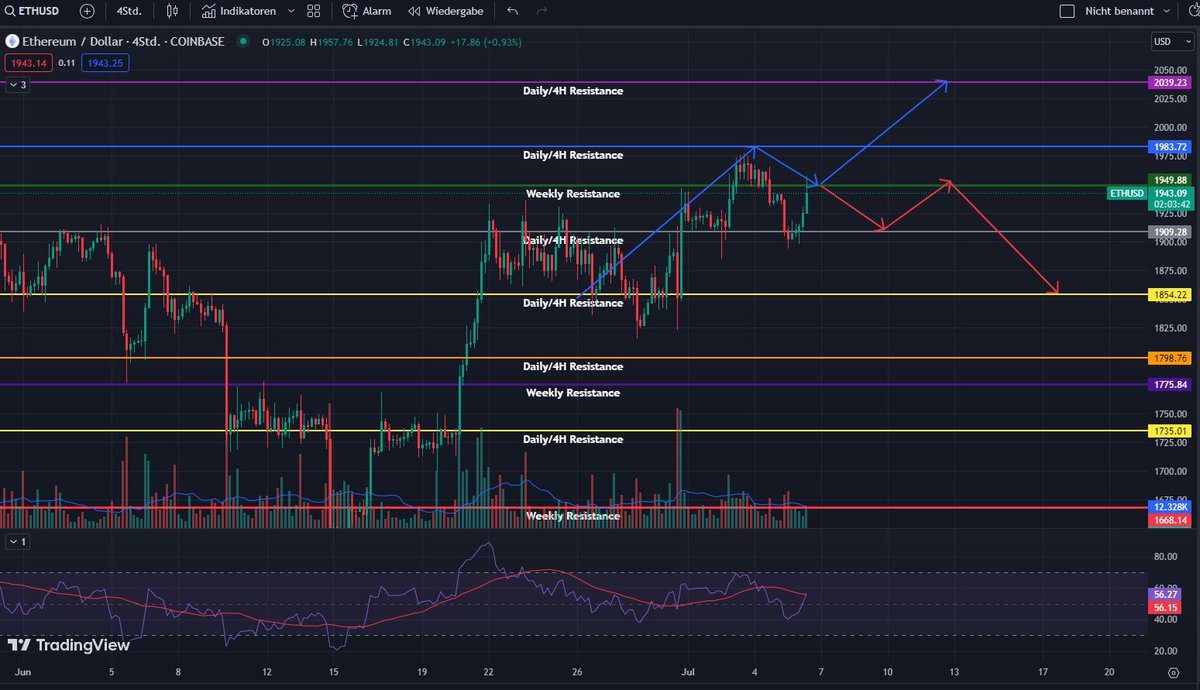1200x690 pixels.
Task: Click the multi-chart layout grid icon
Action: tap(313, 11)
